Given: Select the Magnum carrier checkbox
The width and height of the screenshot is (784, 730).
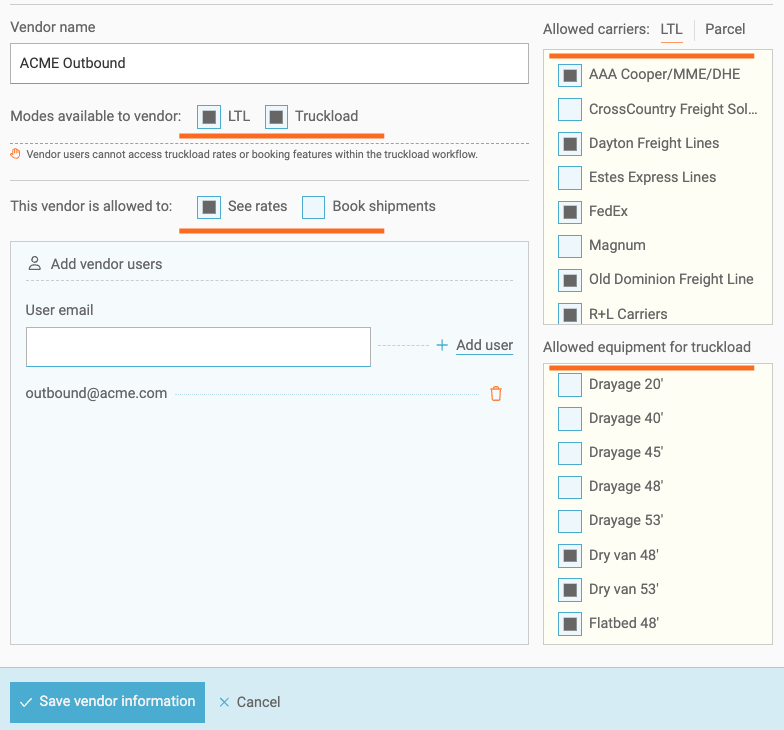Looking at the screenshot, I should coord(570,246).
